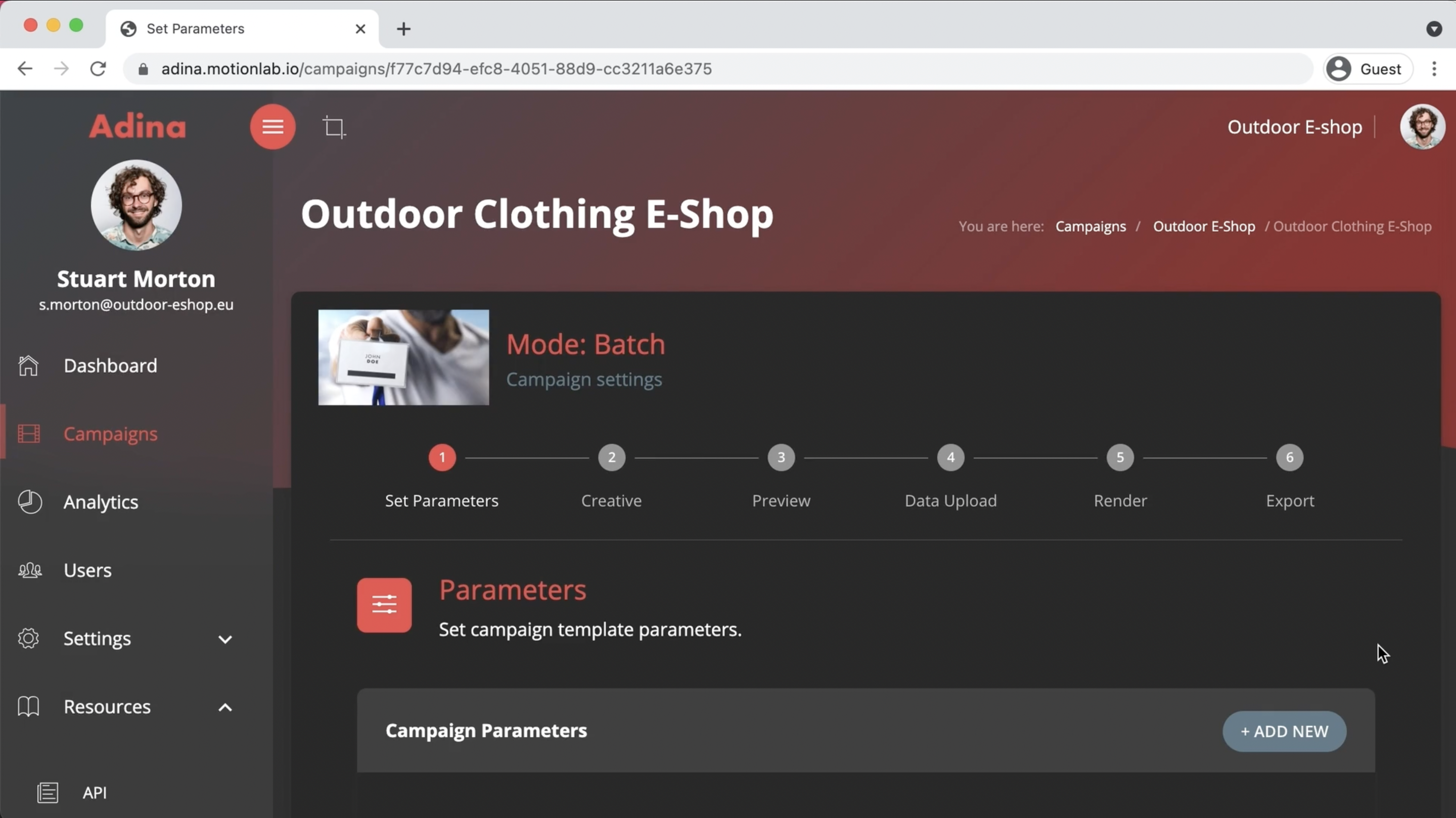This screenshot has width=1456, height=818.
Task: Click the Guest profile button
Action: (x=1367, y=68)
